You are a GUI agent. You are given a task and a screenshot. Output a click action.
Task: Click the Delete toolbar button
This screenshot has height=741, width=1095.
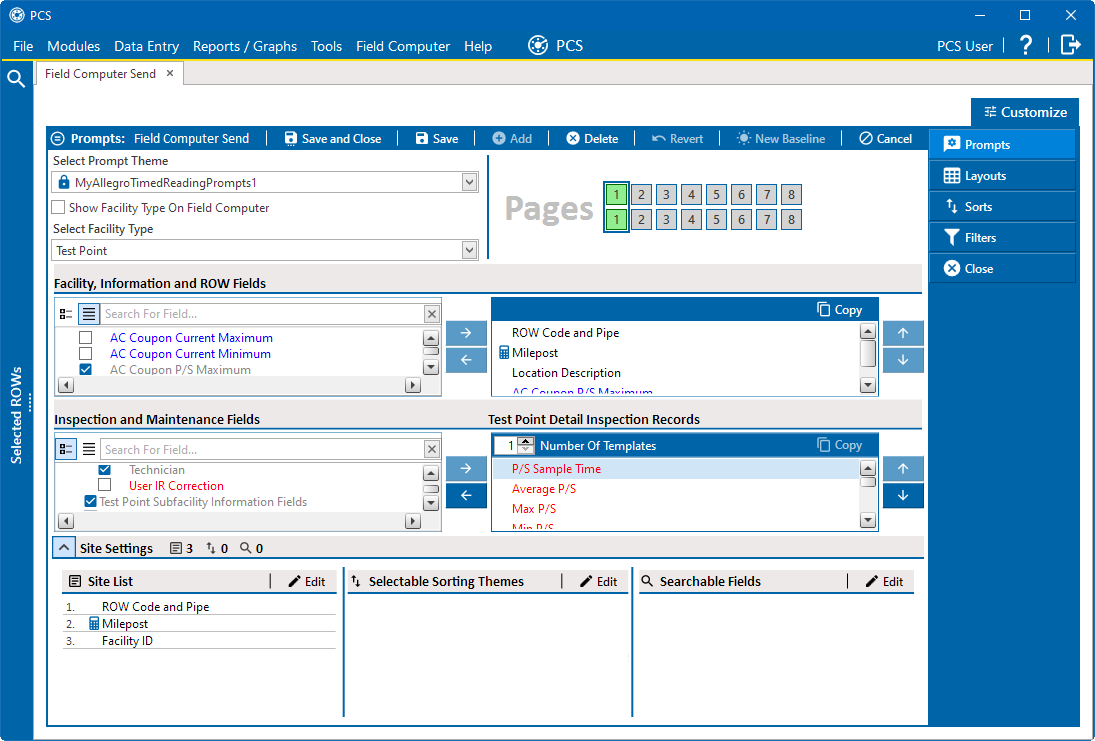coord(592,138)
